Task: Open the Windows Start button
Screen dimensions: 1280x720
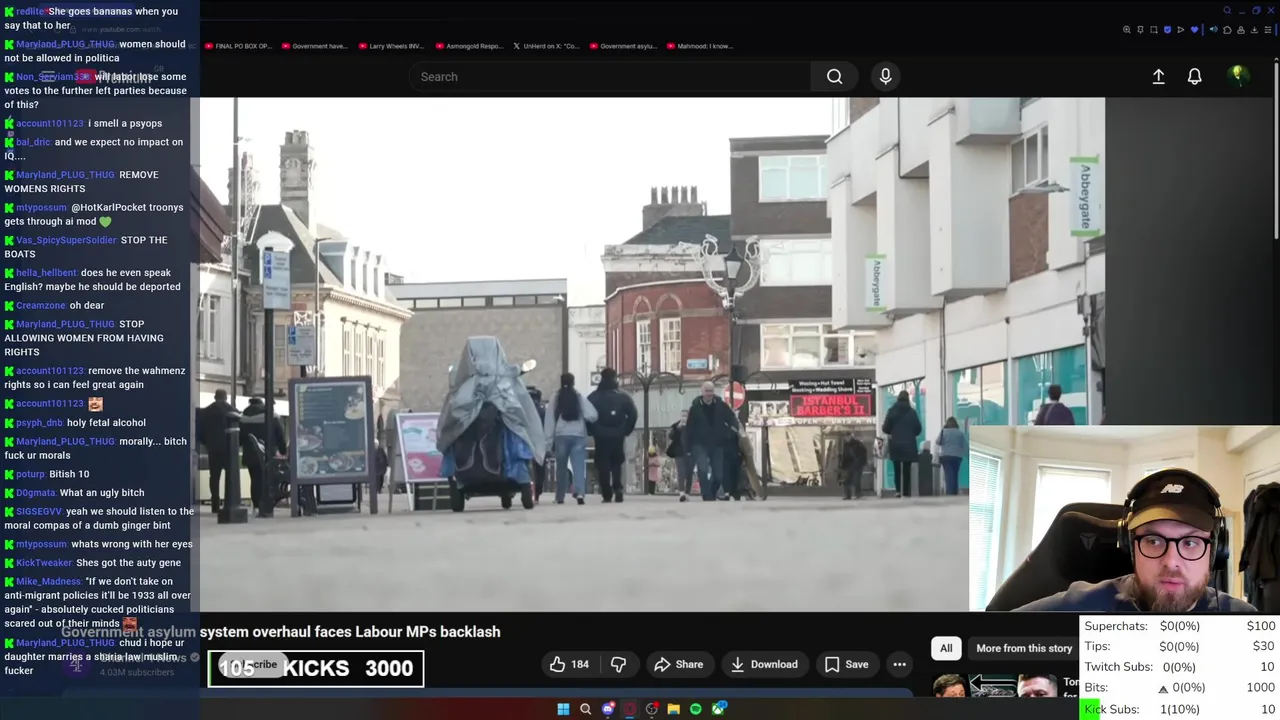Action: pyautogui.click(x=563, y=709)
